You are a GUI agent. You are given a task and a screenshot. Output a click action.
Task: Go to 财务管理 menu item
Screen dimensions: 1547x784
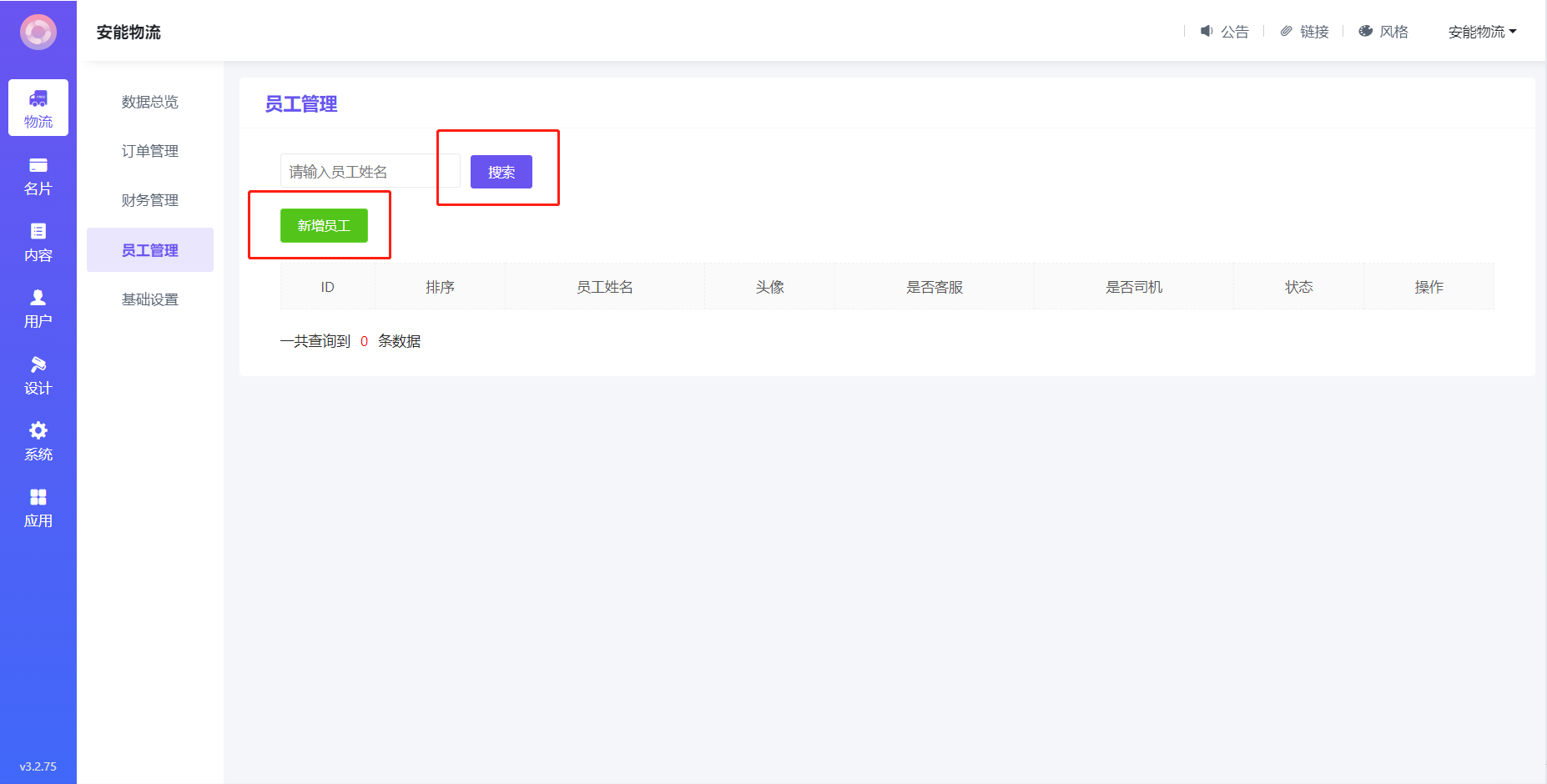(x=150, y=200)
